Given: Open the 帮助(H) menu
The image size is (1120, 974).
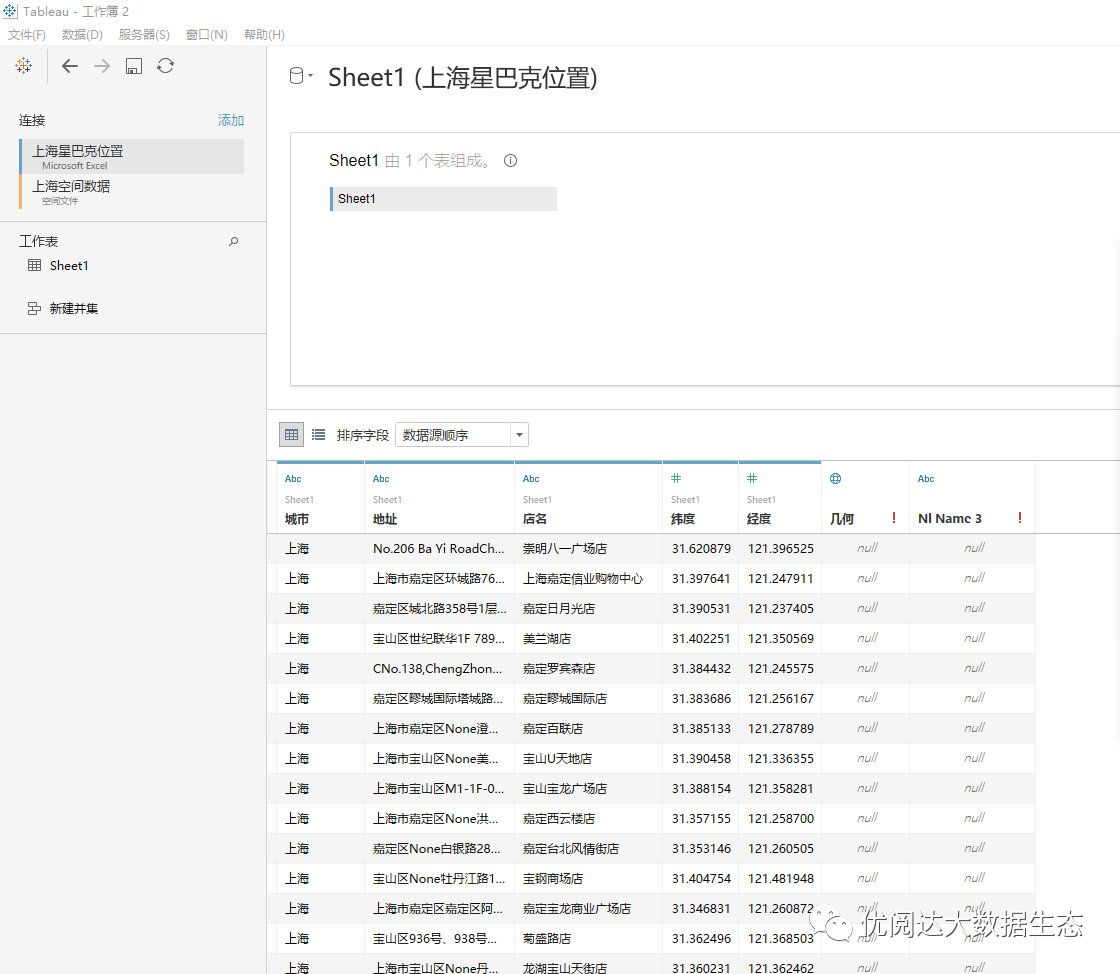Looking at the screenshot, I should (264, 34).
